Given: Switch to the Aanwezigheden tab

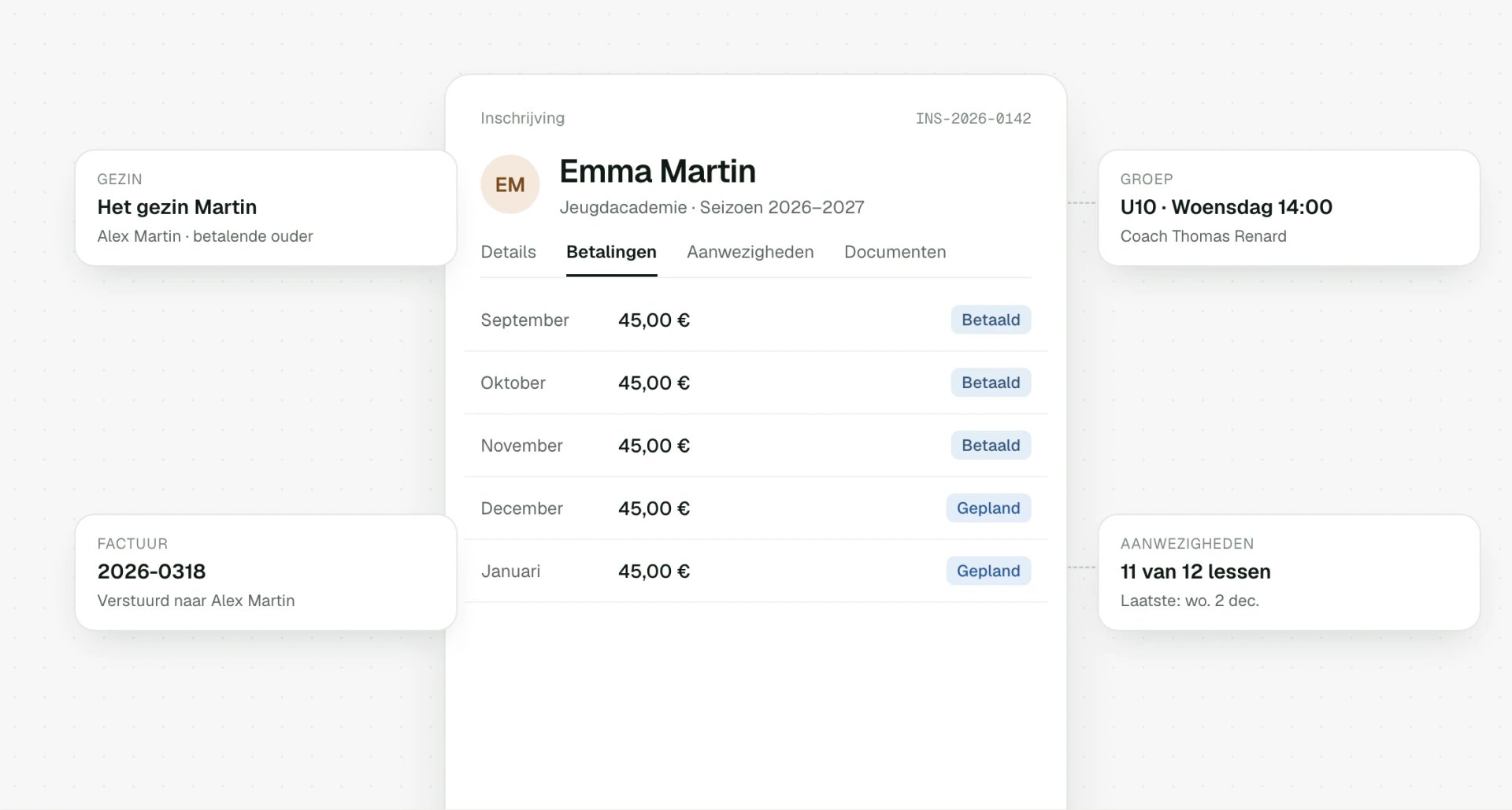Looking at the screenshot, I should [x=750, y=252].
